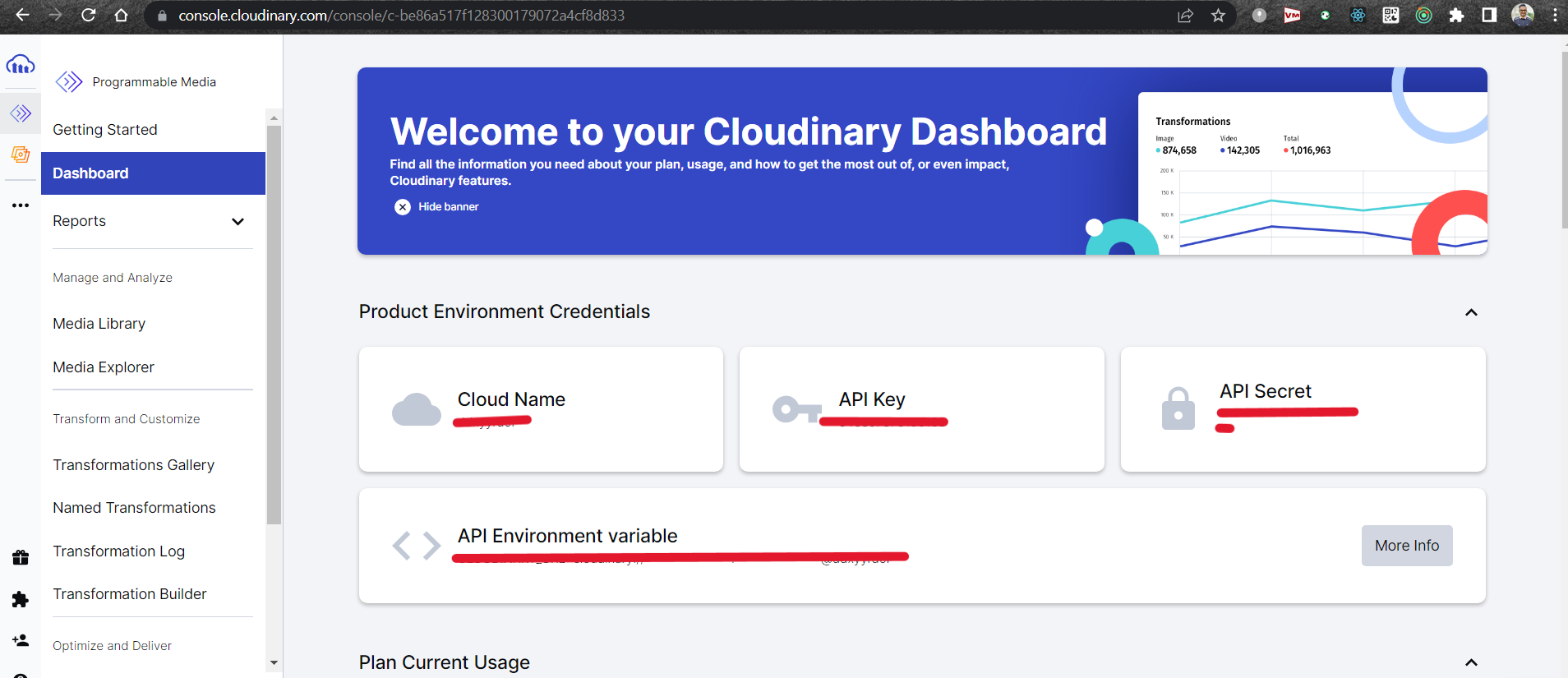The image size is (1568, 678).
Task: Open Media Explorer
Action: [104, 367]
